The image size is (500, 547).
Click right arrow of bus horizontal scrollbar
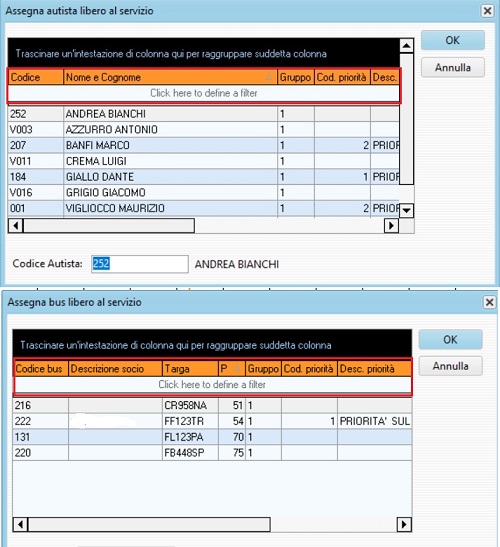click(404, 524)
